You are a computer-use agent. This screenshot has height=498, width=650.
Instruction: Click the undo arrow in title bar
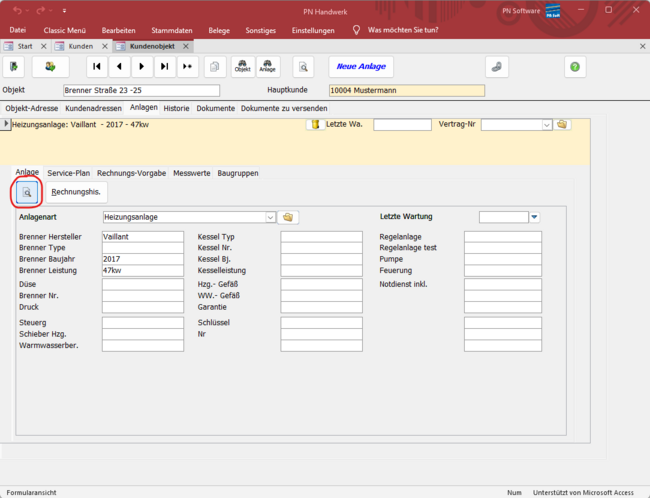coord(17,10)
